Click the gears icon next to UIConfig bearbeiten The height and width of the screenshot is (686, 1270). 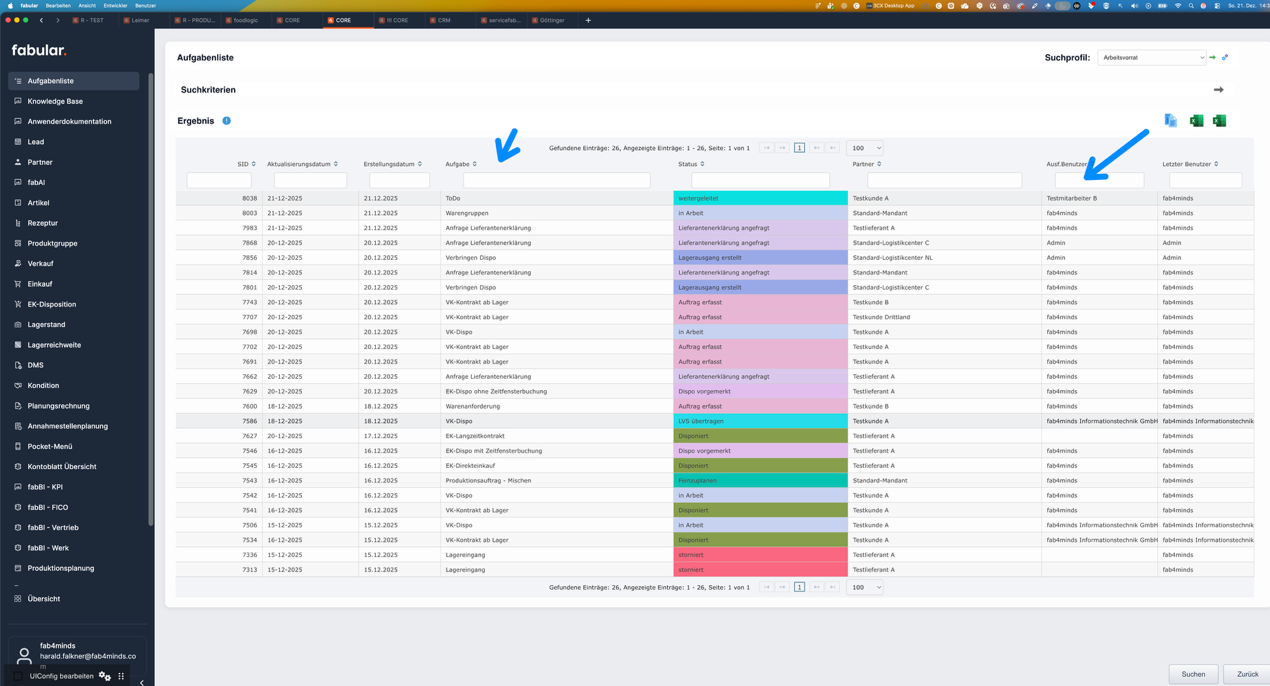tap(105, 676)
